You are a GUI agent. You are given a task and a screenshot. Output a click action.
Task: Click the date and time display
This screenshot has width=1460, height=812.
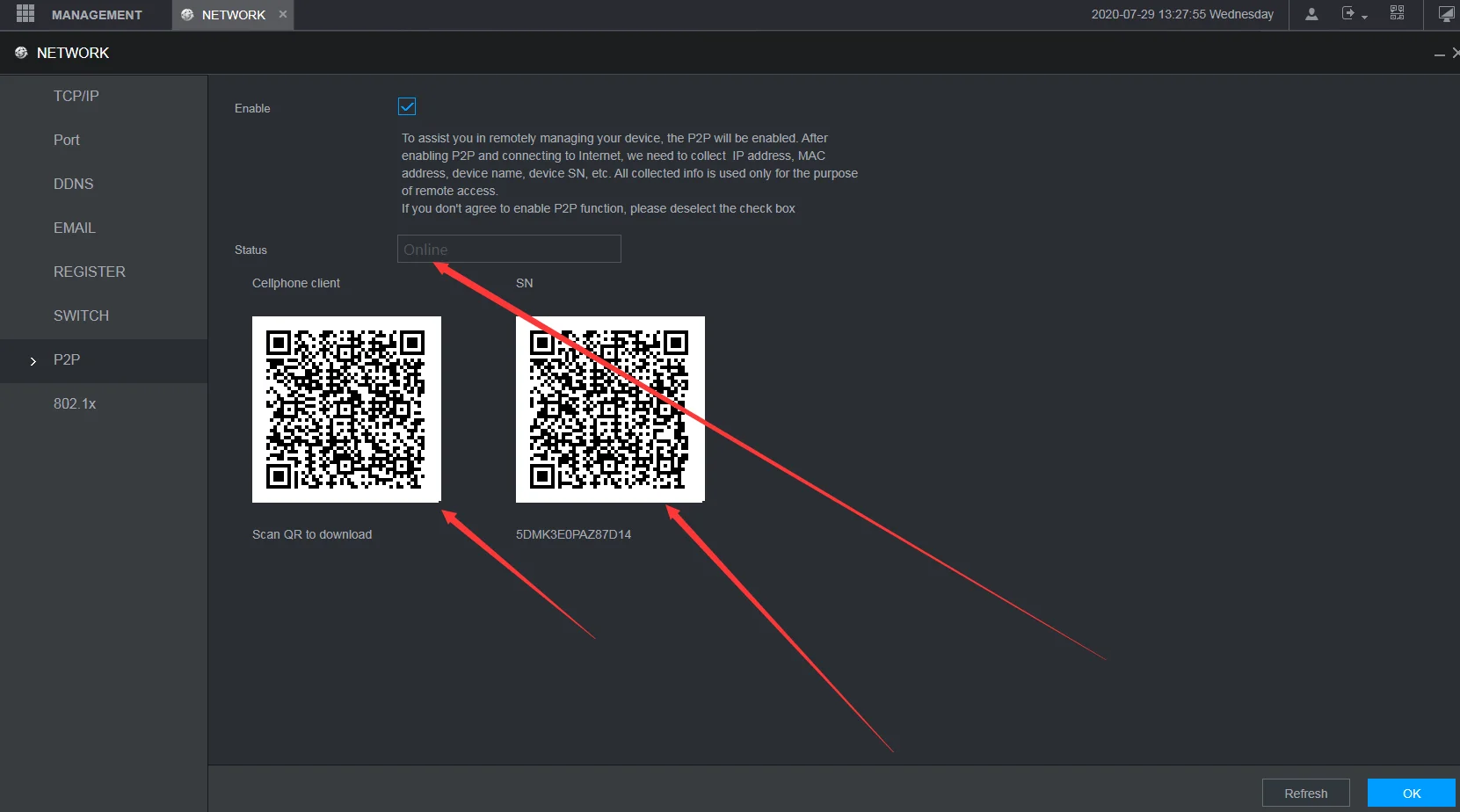click(x=1182, y=14)
